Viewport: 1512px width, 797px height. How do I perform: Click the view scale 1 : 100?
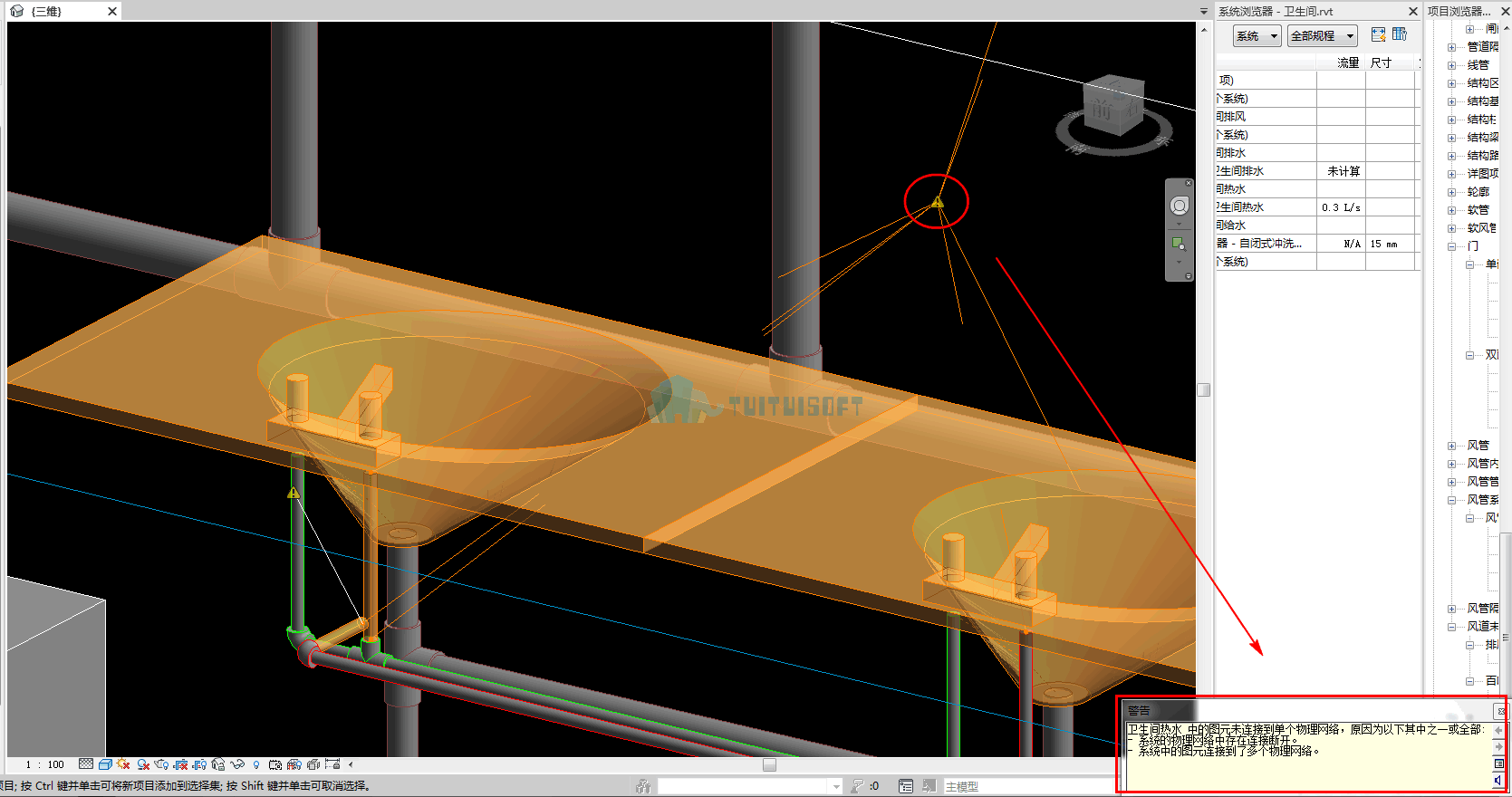[x=45, y=764]
